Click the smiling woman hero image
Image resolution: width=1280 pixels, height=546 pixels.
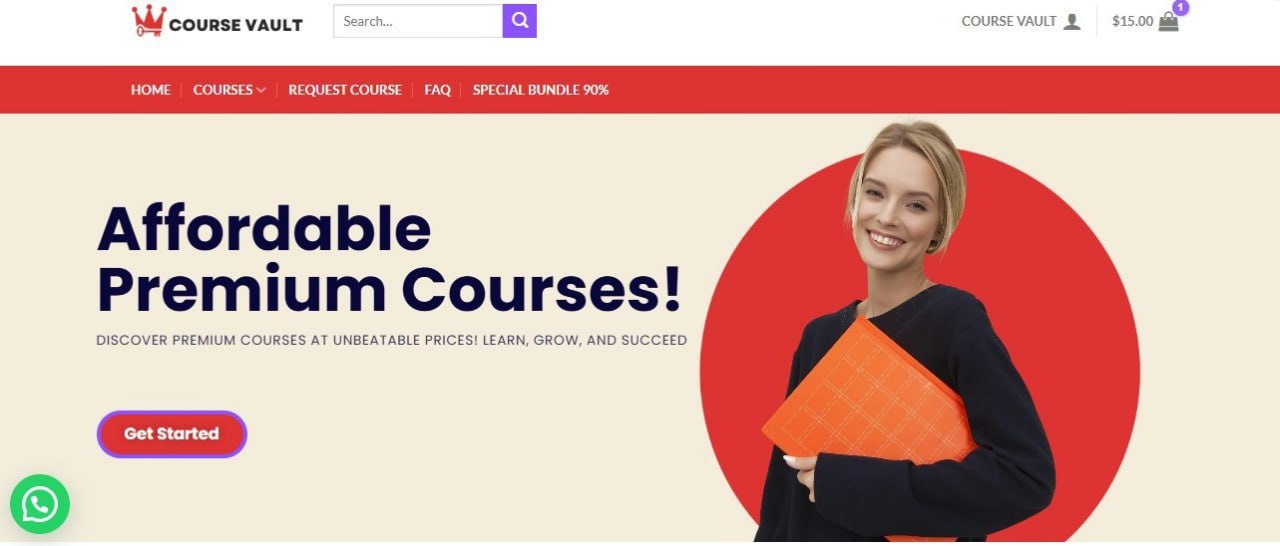[905, 332]
